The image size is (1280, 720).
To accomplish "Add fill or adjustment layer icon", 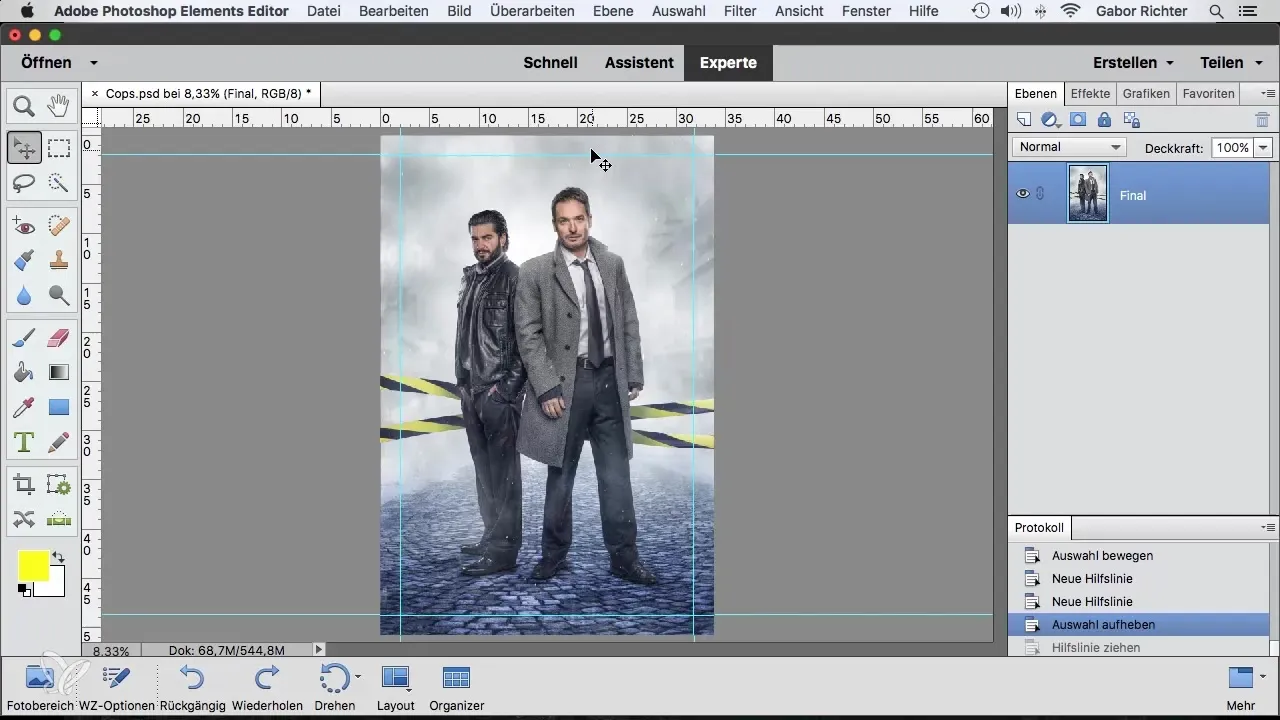I will [1050, 120].
